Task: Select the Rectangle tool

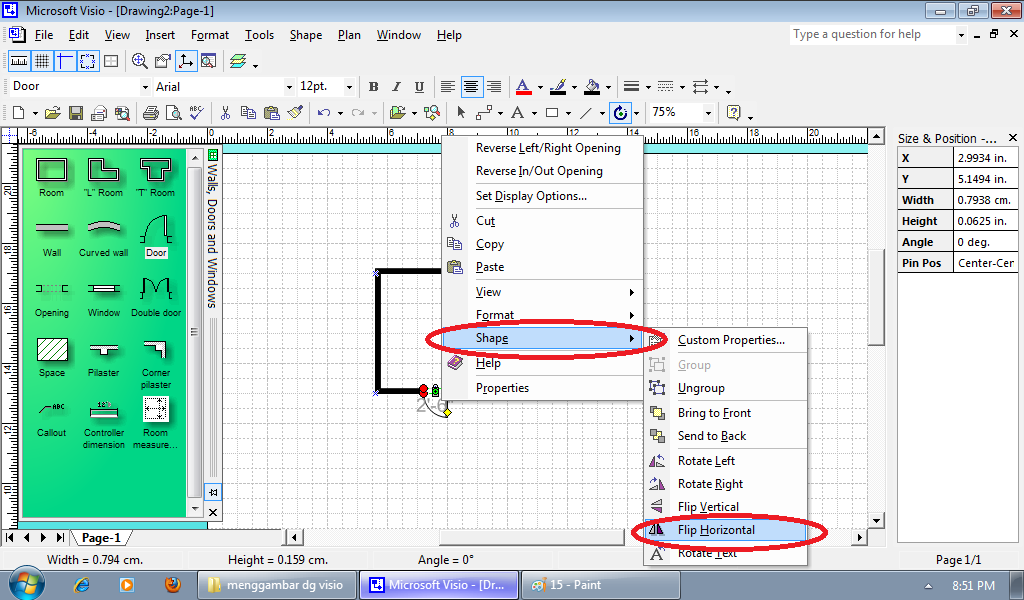Action: click(552, 113)
